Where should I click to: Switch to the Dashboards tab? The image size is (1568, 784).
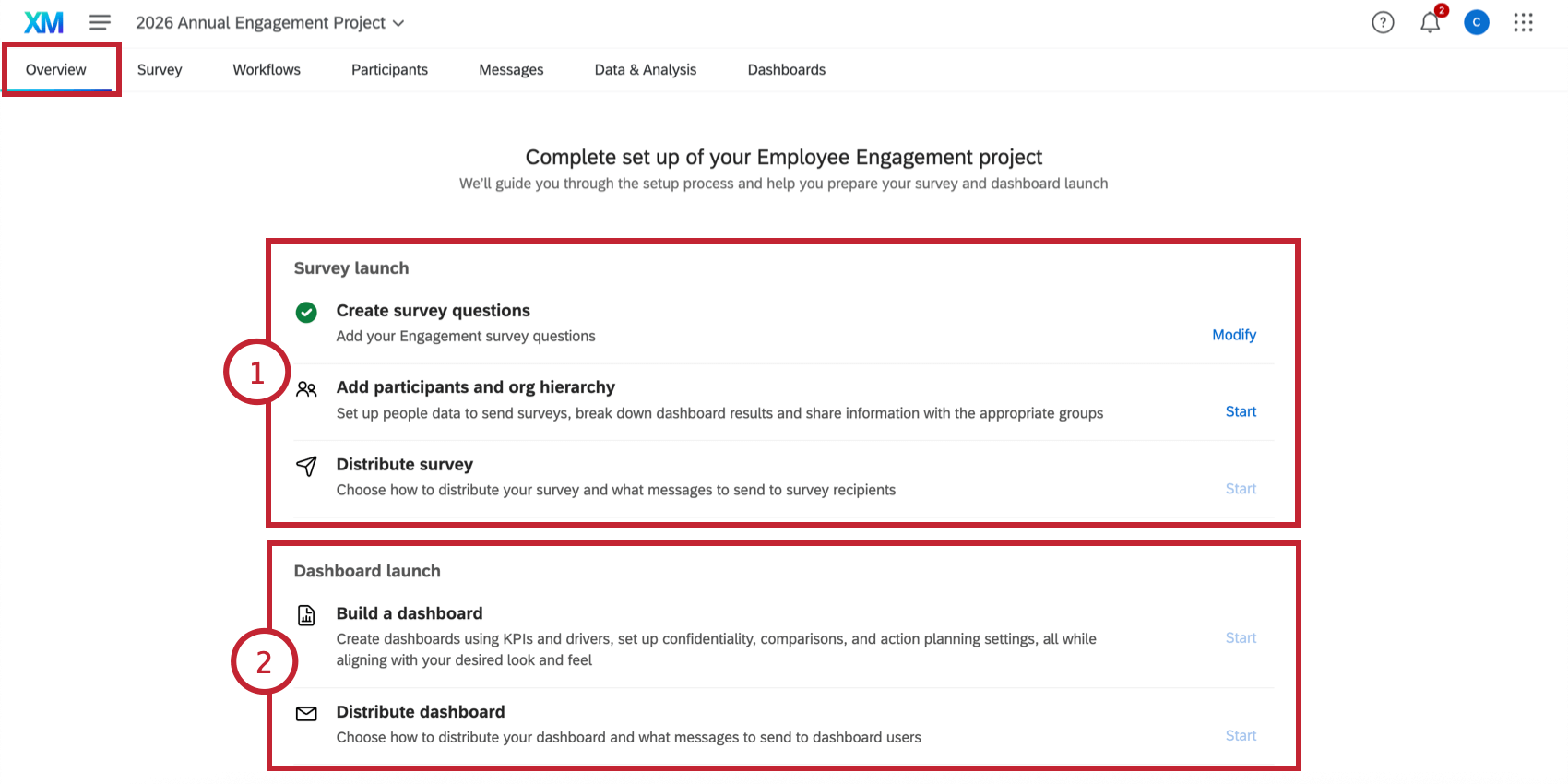[786, 69]
